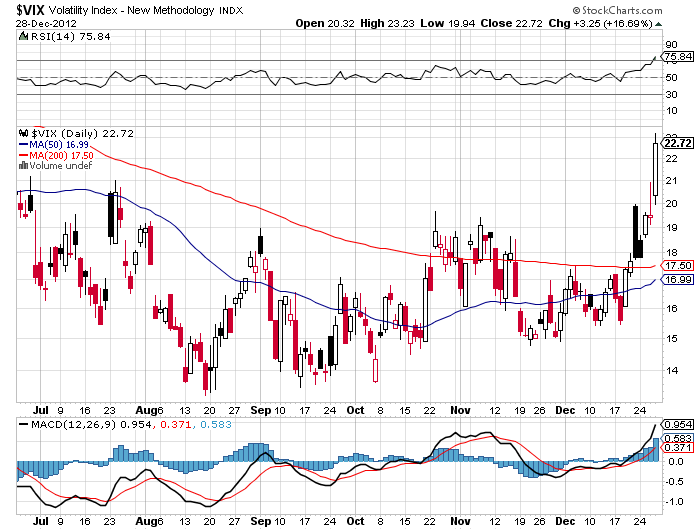Click the green up arrow after the Chg percentage
Viewport: 700px width, 530px height.
click(x=658, y=24)
